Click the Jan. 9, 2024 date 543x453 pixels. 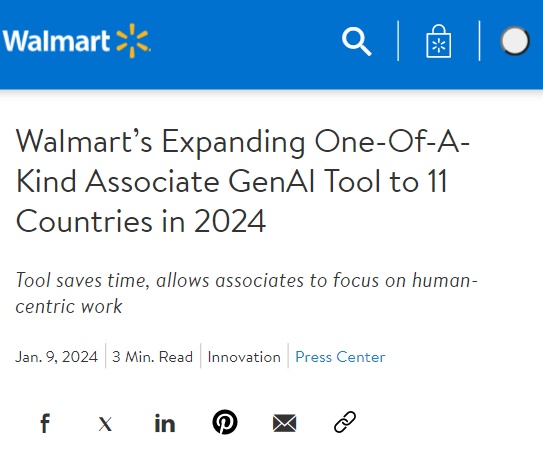pos(56,357)
